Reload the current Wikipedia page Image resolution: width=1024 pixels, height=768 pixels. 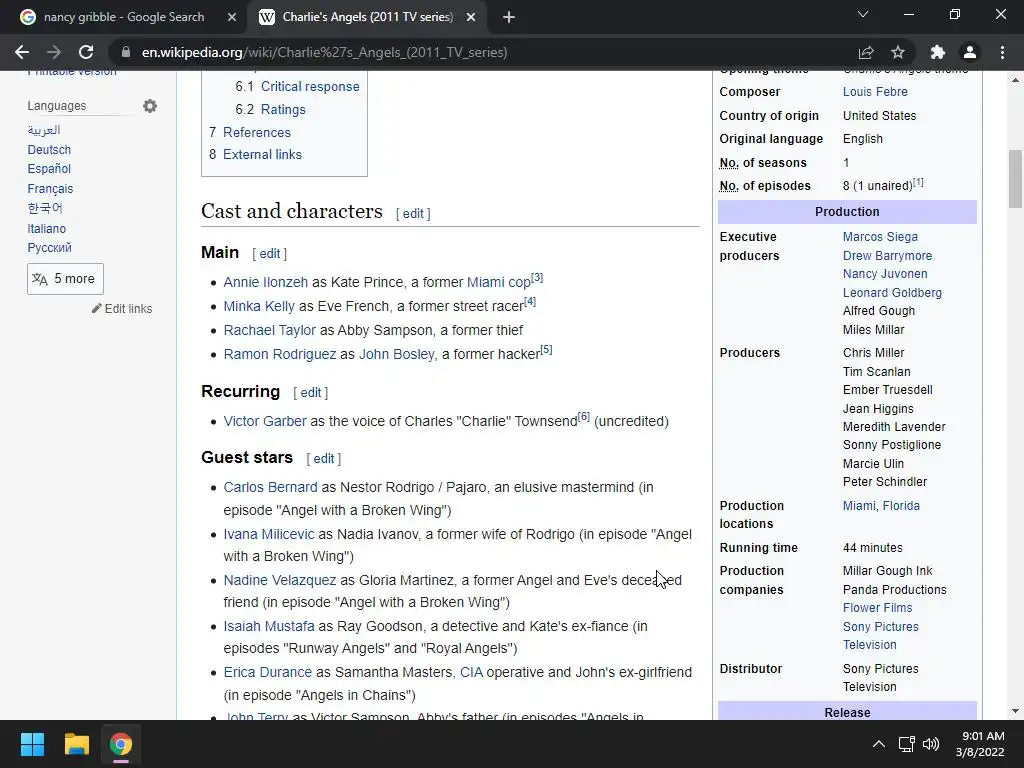click(86, 52)
